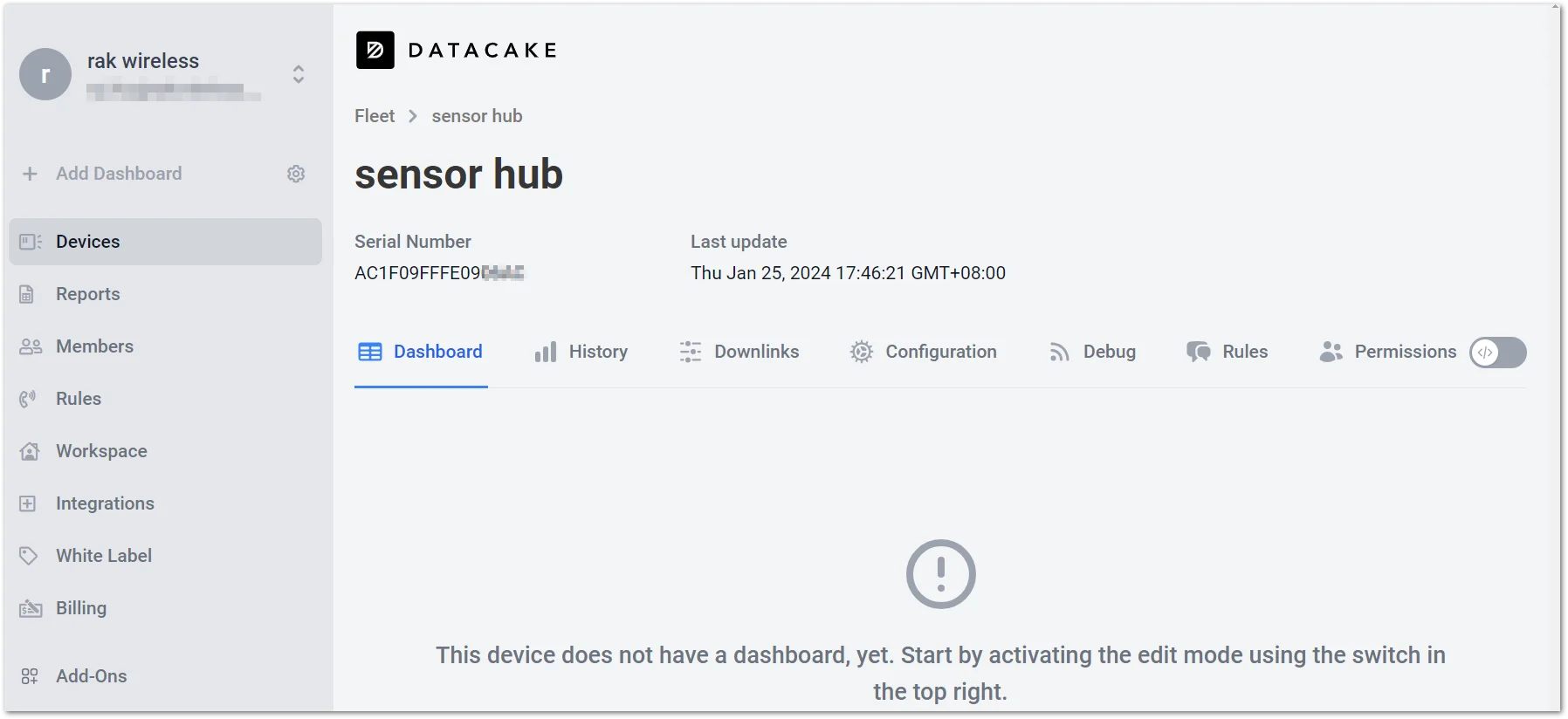Viewport: 1568px width, 719px height.
Task: Click the Integrations plus-box icon
Action: point(28,503)
